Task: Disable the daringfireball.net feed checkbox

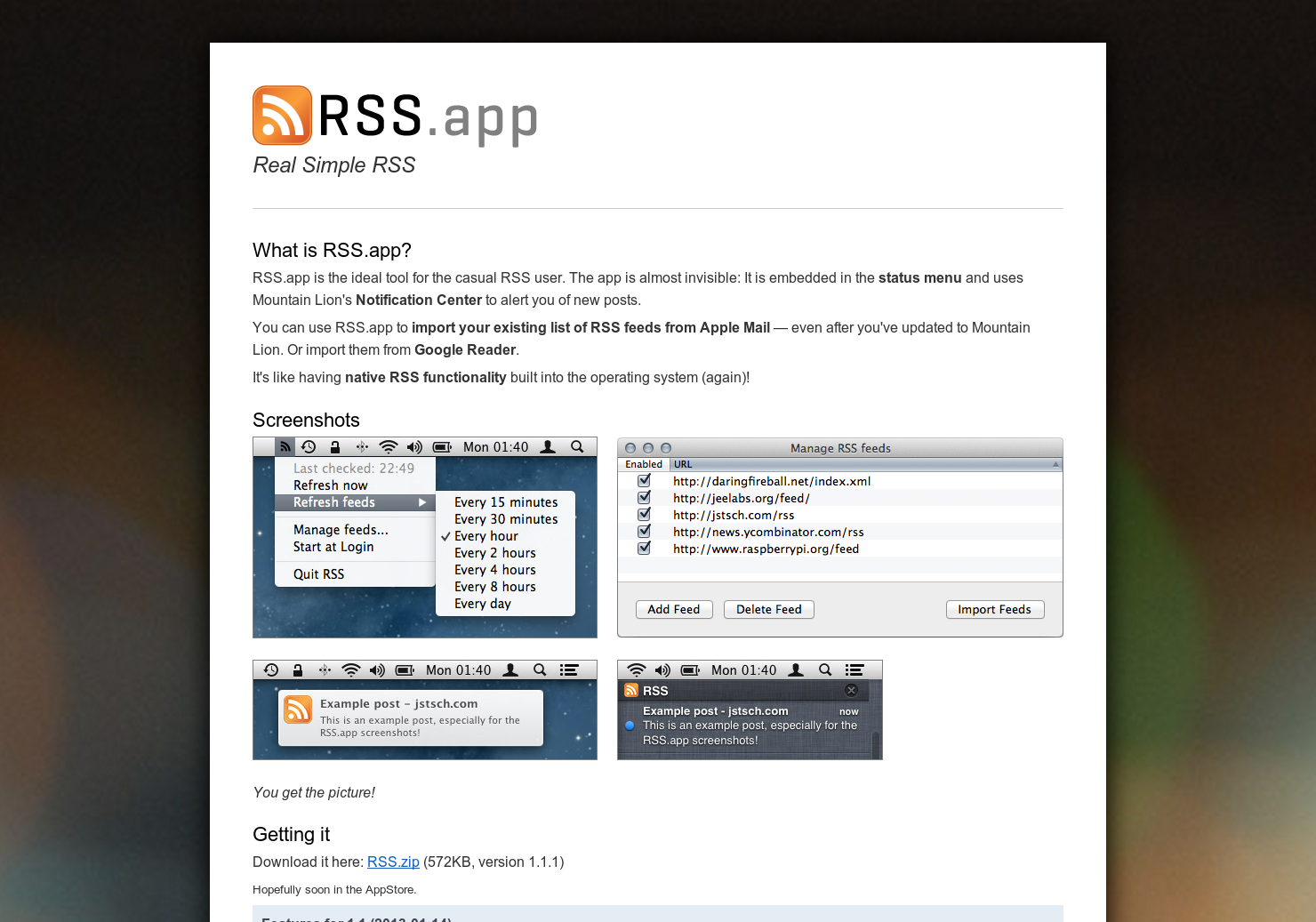Action: [x=644, y=480]
